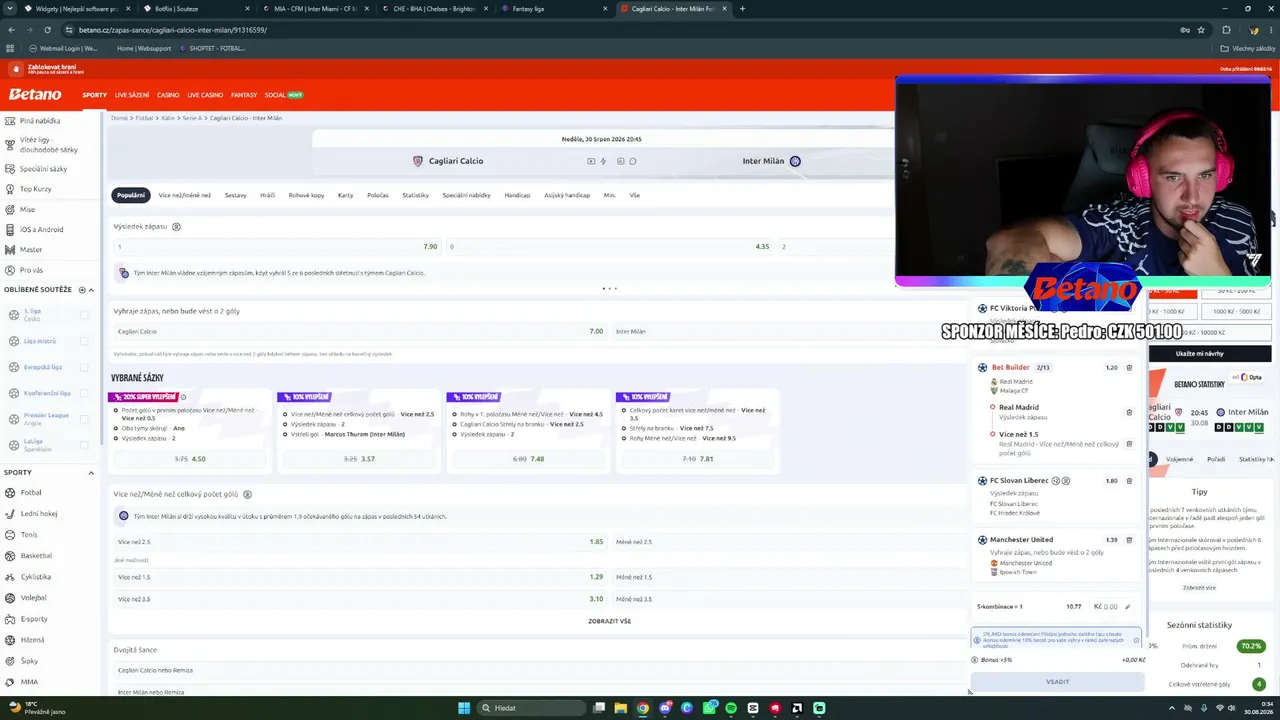
Task: Collapse the Sporty sidebar section
Action: coord(91,473)
